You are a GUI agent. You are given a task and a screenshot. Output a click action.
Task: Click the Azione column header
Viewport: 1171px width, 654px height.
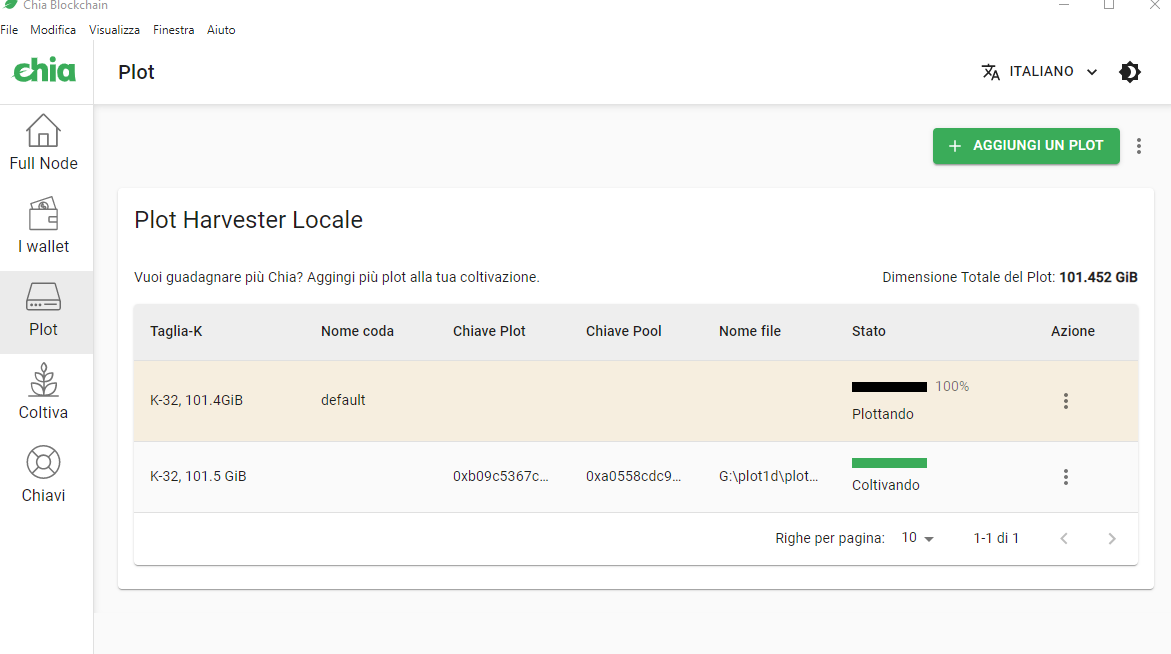coord(1072,331)
